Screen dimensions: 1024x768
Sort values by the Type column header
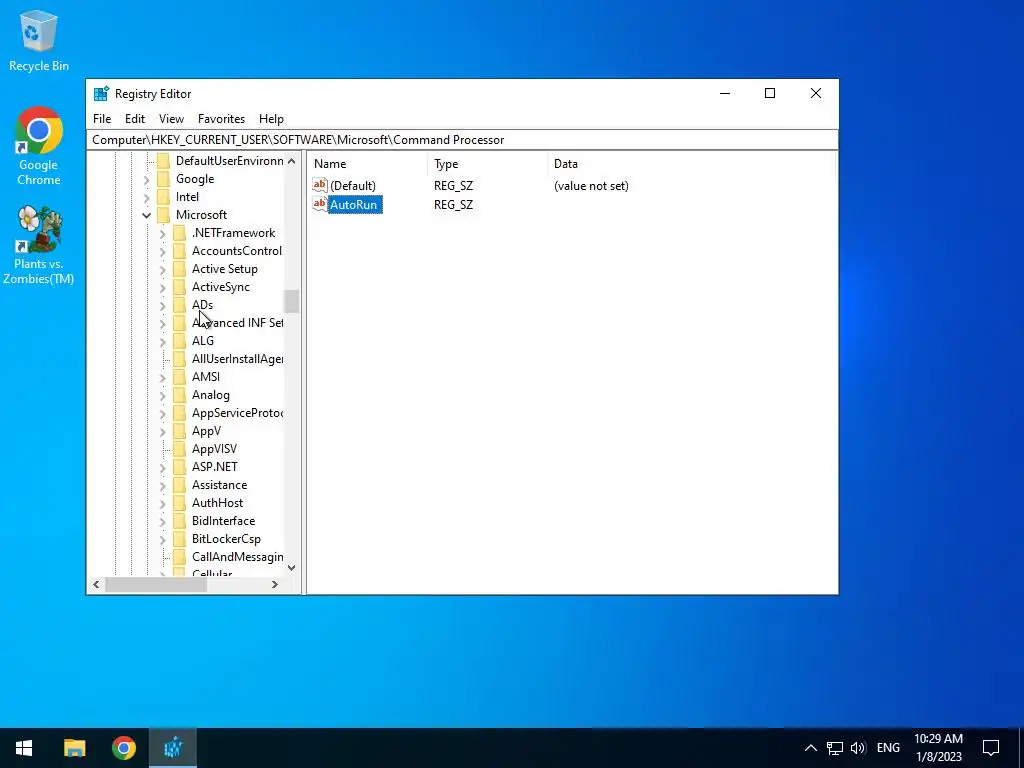487,164
